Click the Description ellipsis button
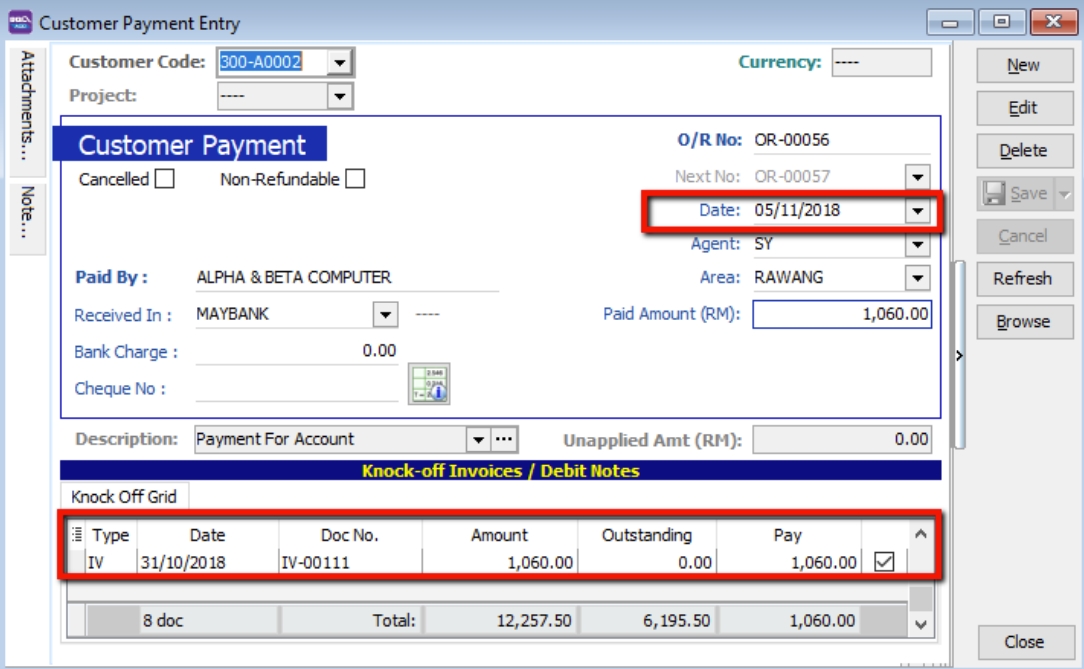The image size is (1084, 669). tap(504, 439)
